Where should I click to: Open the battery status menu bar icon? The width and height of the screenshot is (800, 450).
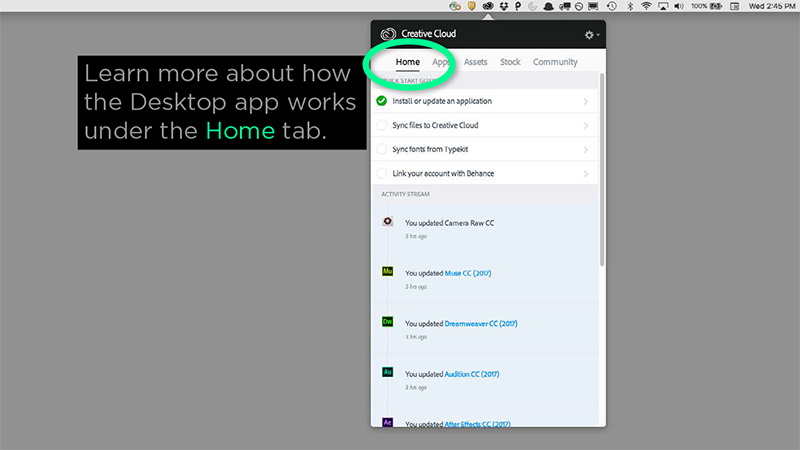[x=706, y=6]
